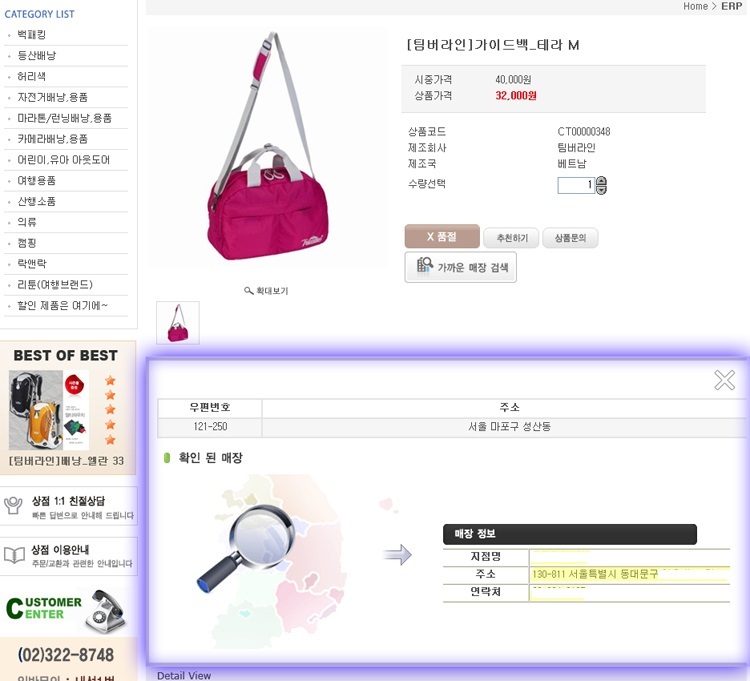Click the building icon in 가까운 매장 검색
This screenshot has width=750, height=681.
[x=424, y=265]
